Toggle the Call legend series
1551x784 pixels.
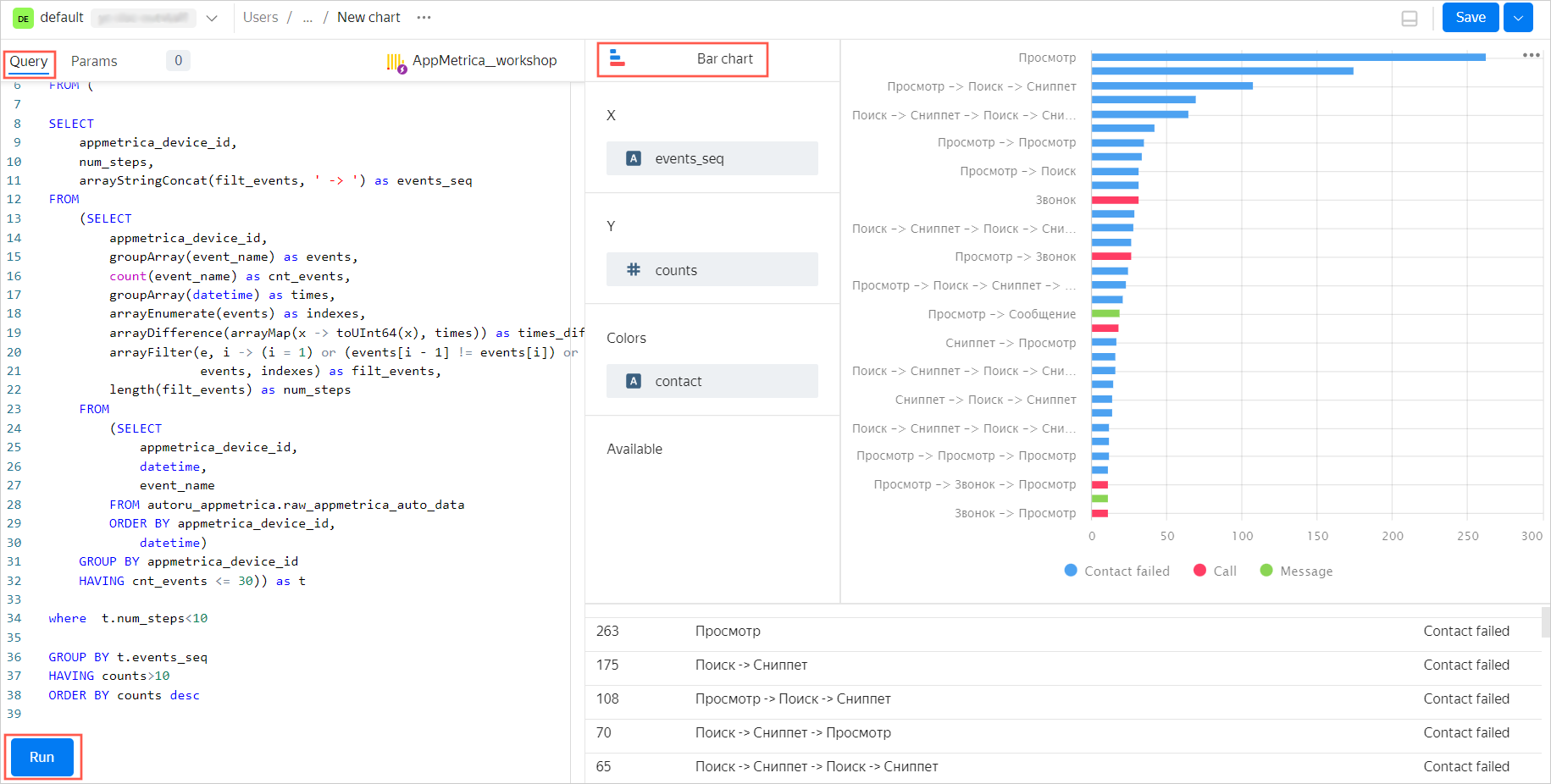click(1215, 571)
